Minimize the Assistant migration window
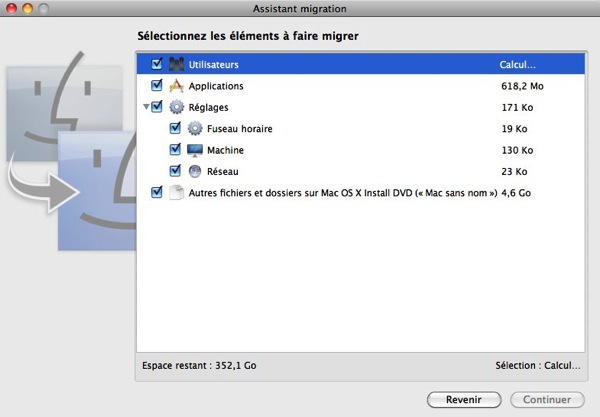Image resolution: width=600 pixels, height=417 pixels. click(29, 8)
